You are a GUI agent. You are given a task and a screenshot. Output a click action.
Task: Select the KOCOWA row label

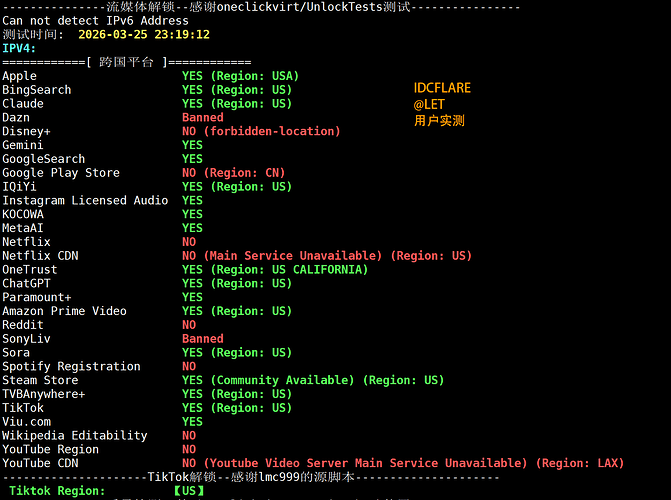(x=23, y=214)
